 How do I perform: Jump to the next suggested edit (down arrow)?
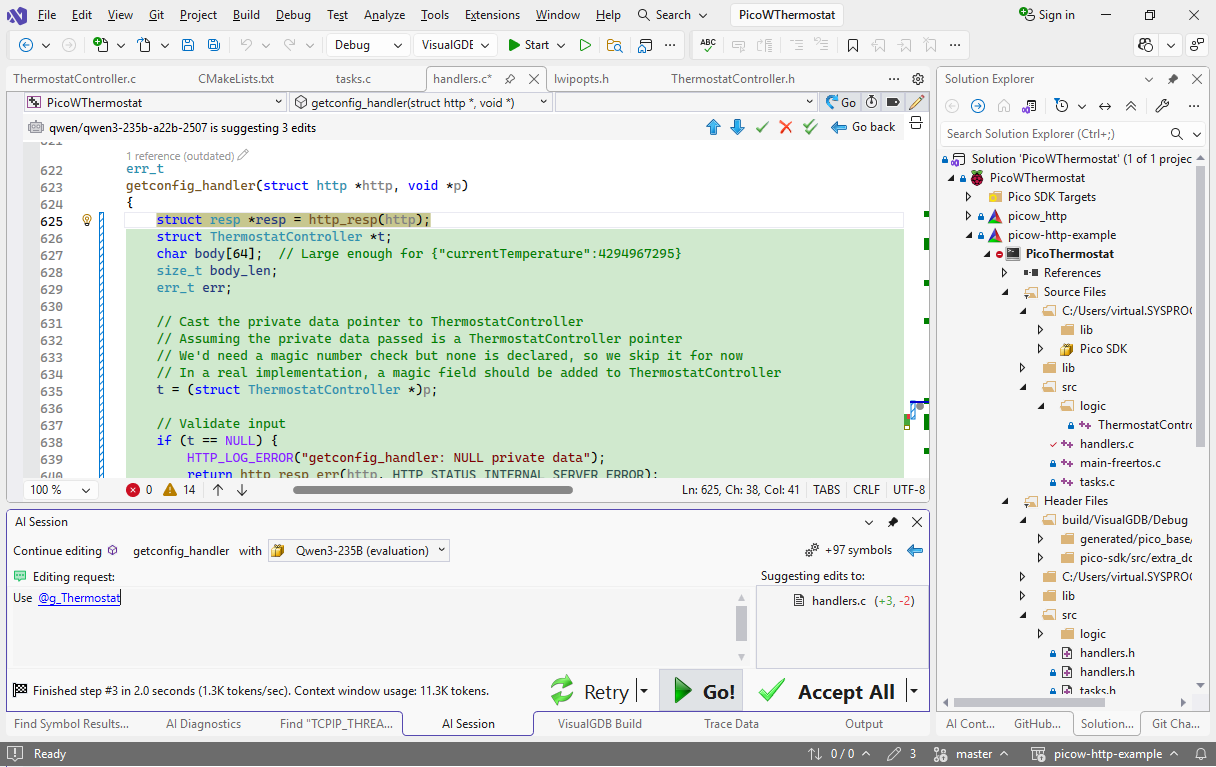[x=737, y=127]
